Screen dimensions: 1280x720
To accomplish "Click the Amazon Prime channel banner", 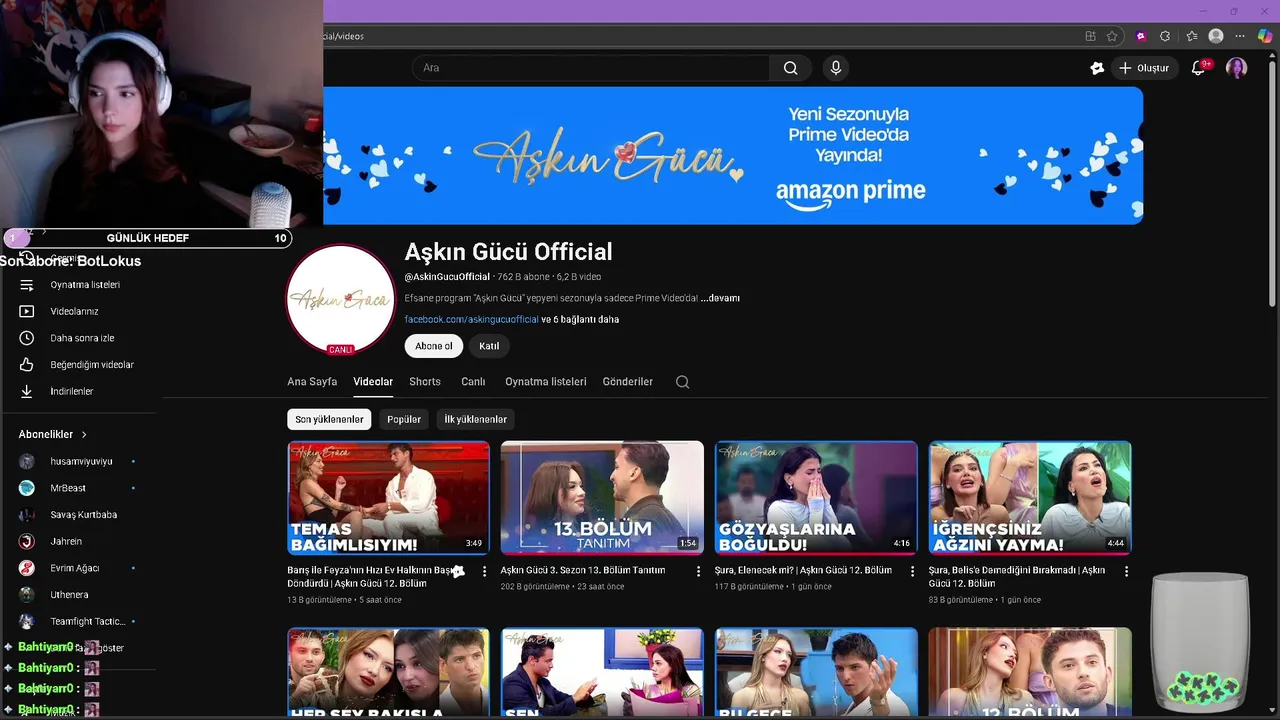I will tap(733, 155).
